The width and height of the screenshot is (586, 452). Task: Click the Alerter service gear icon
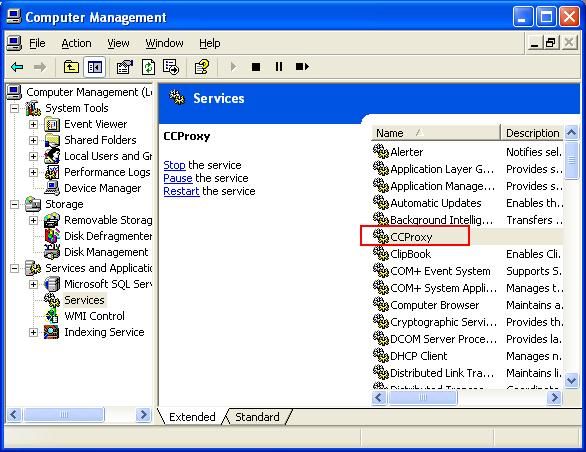pyautogui.click(x=381, y=151)
